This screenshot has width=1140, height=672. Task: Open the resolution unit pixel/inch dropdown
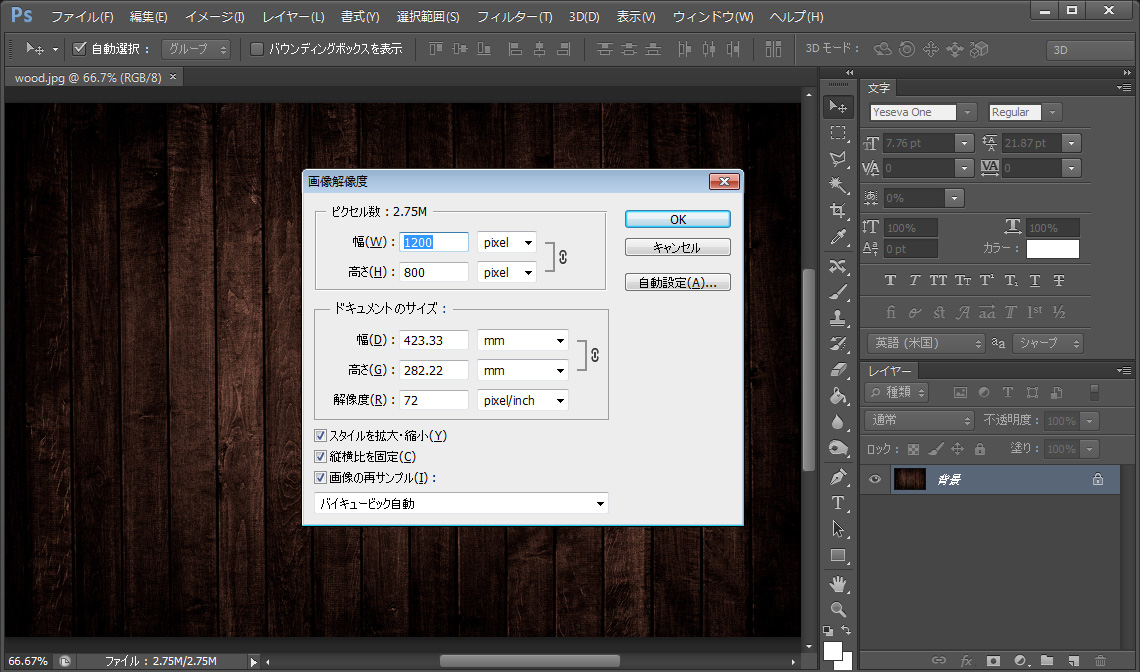(x=523, y=400)
